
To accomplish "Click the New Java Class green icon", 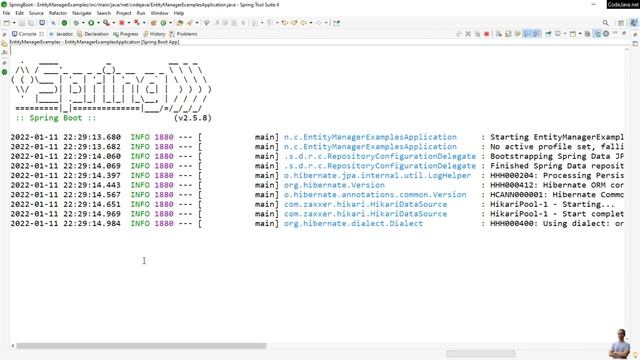I will click(163, 23).
